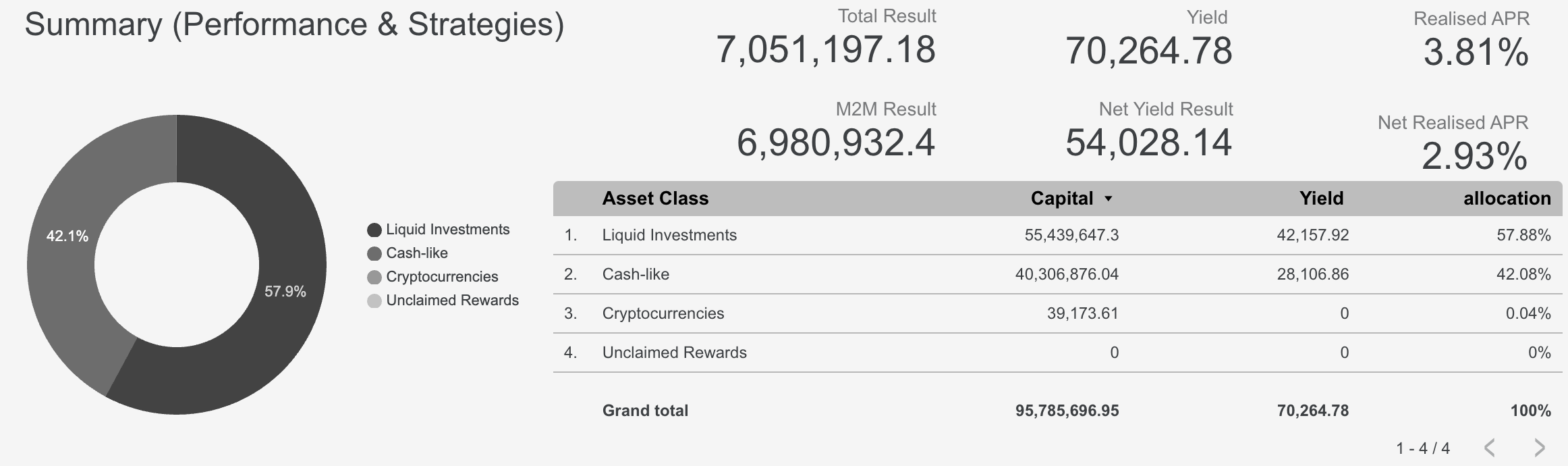Screen dimensions: 1568x466
Task: Sort table by allocation column header
Action: 1507,199
